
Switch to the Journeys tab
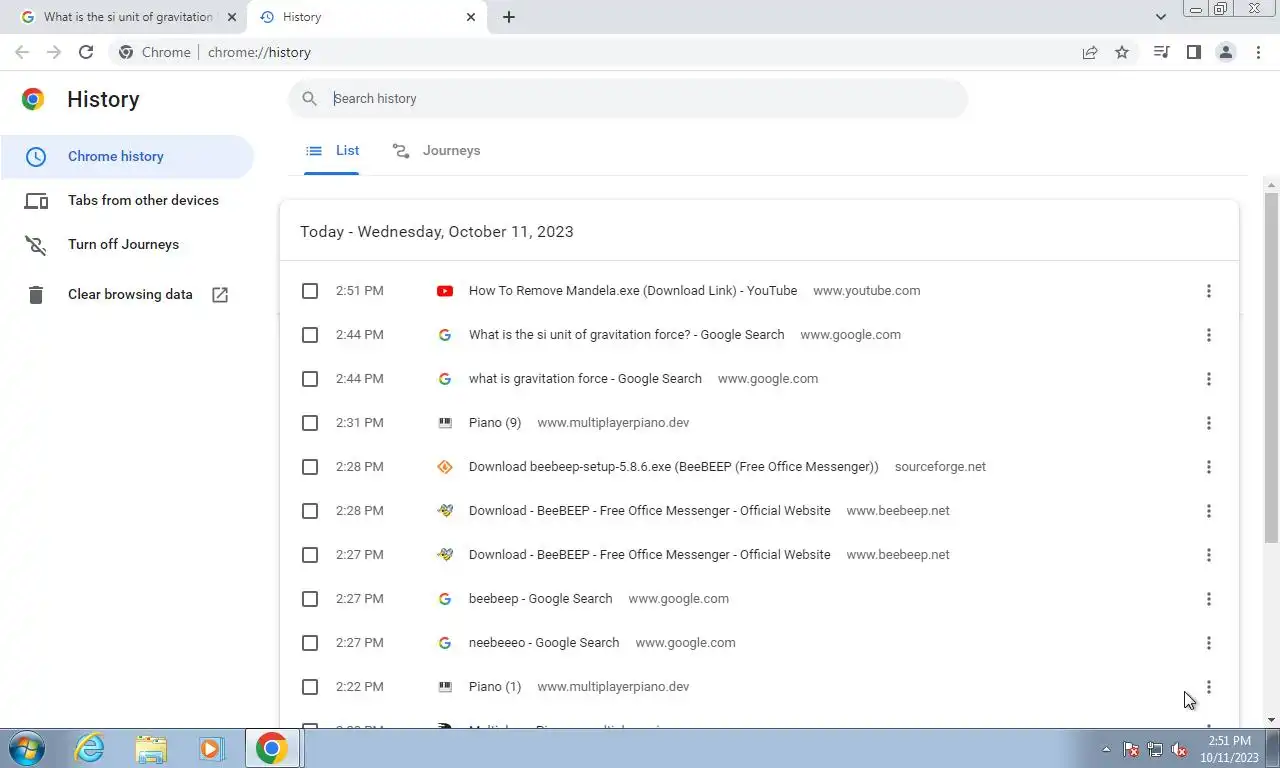[x=436, y=150]
